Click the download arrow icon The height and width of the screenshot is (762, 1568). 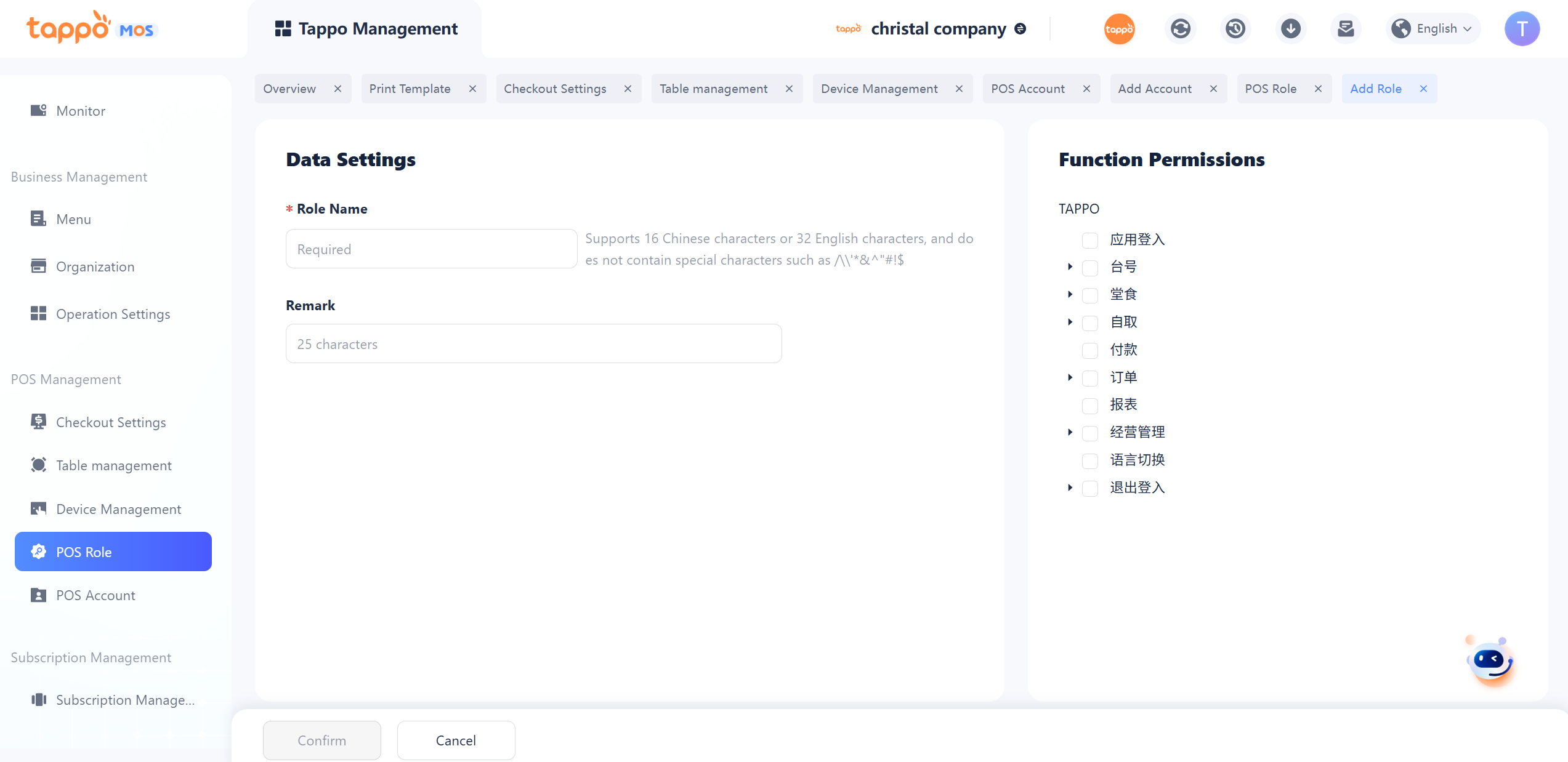pyautogui.click(x=1290, y=29)
